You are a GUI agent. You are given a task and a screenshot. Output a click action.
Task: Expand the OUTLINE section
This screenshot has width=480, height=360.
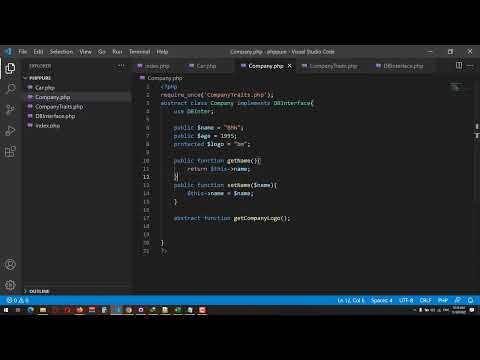pyautogui.click(x=39, y=291)
